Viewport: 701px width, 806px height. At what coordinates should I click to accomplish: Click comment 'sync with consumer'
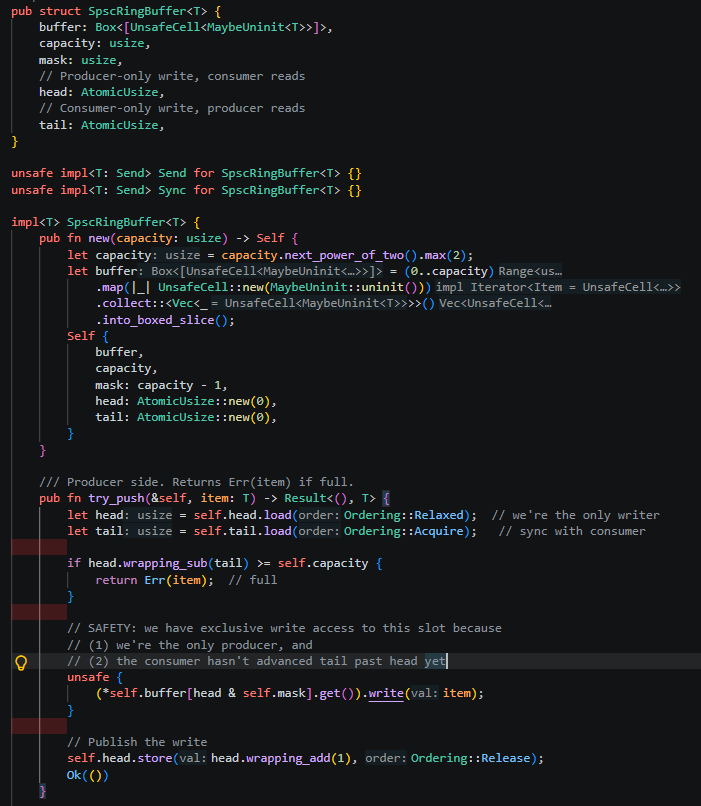572,531
